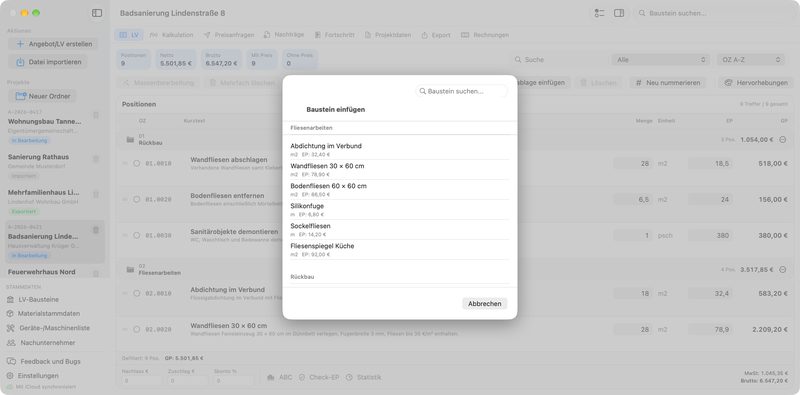This screenshot has height=395, width=800.
Task: Click magnifier icon in dialog Baustein search
Action: click(422, 91)
